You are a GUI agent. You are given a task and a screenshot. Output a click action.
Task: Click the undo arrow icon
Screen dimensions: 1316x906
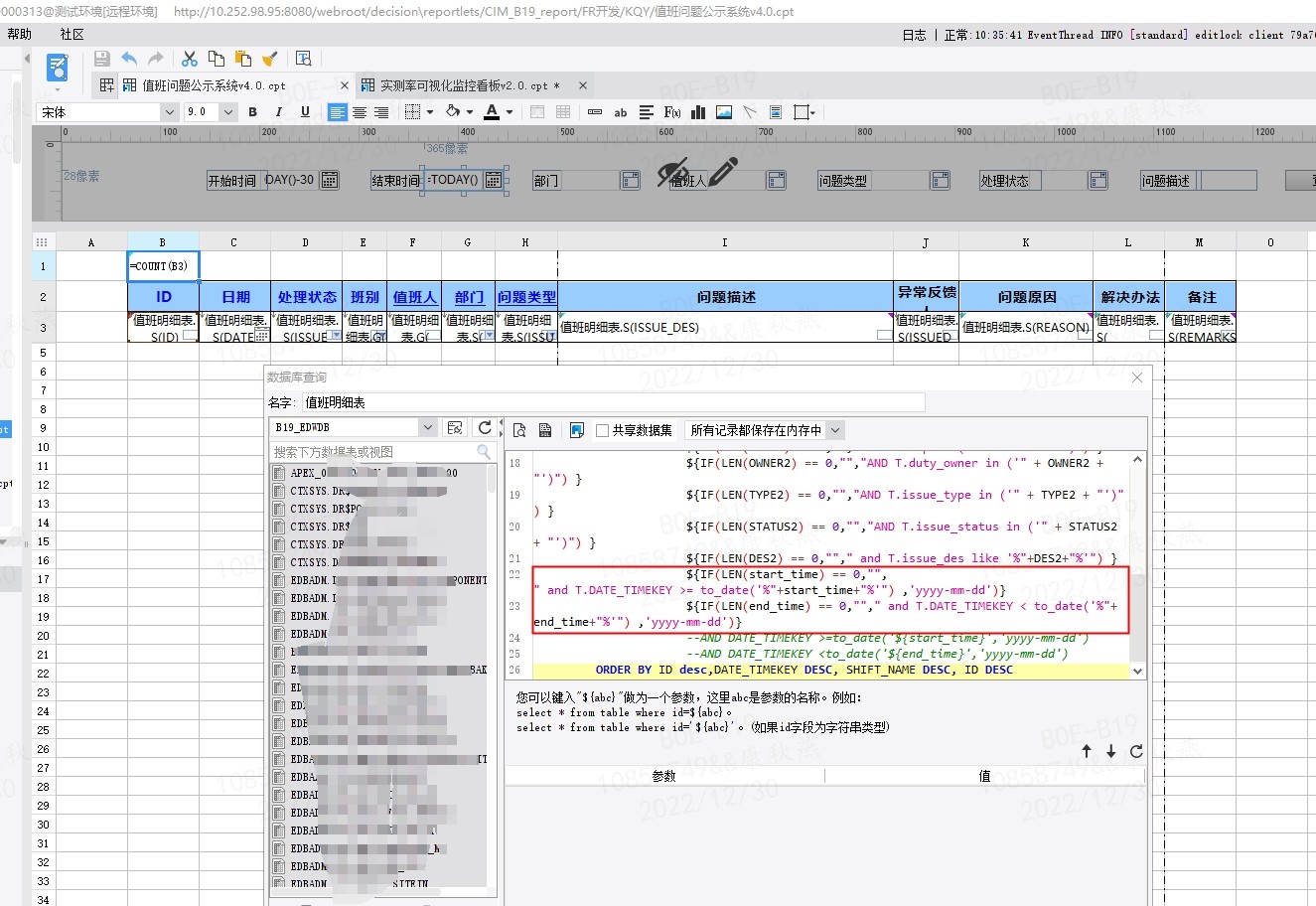click(x=129, y=60)
